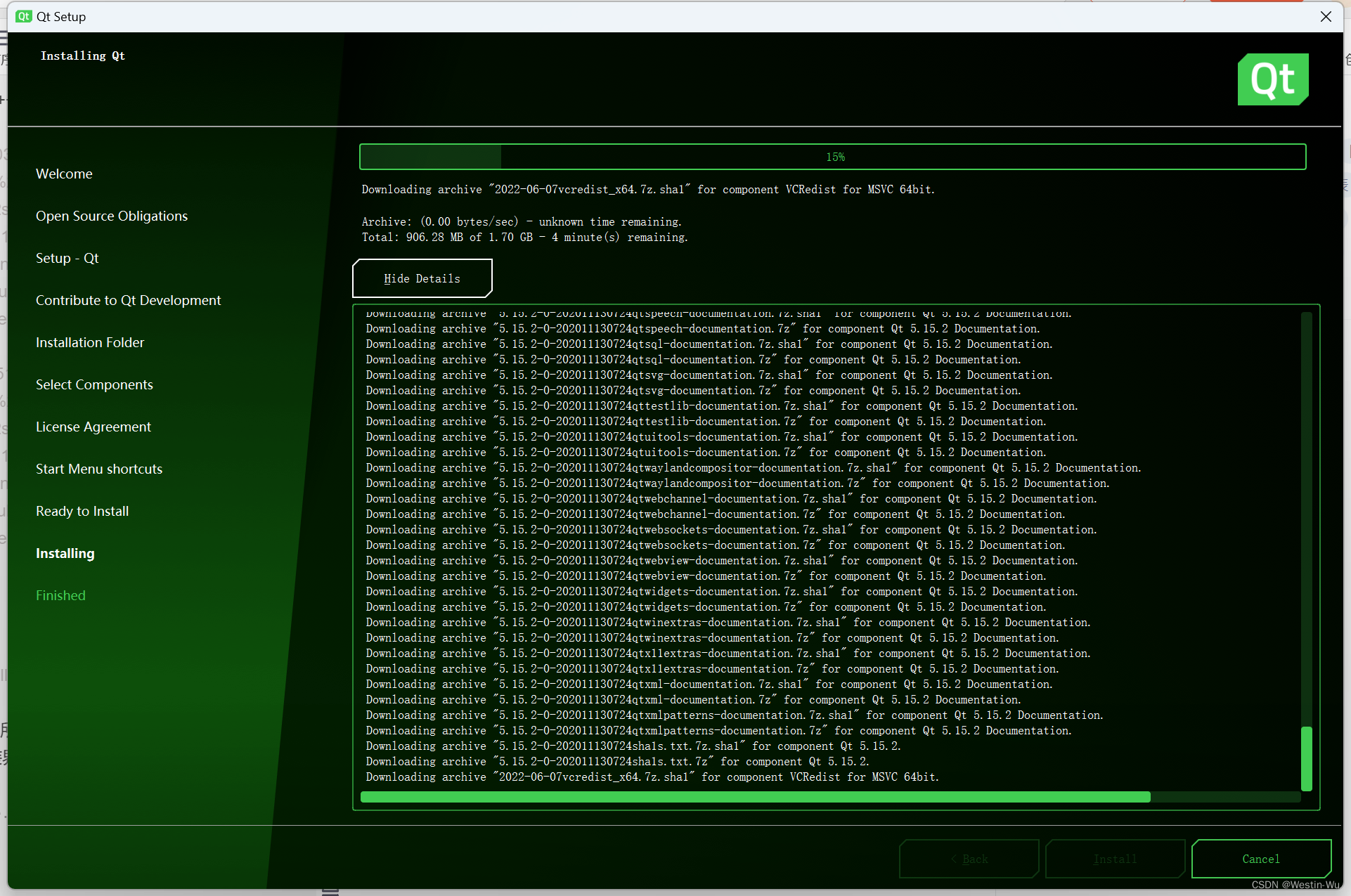Viewport: 1351px width, 896px height.
Task: Click log line qtwebchannel-documentation.7z.sha1
Action: click(x=731, y=498)
